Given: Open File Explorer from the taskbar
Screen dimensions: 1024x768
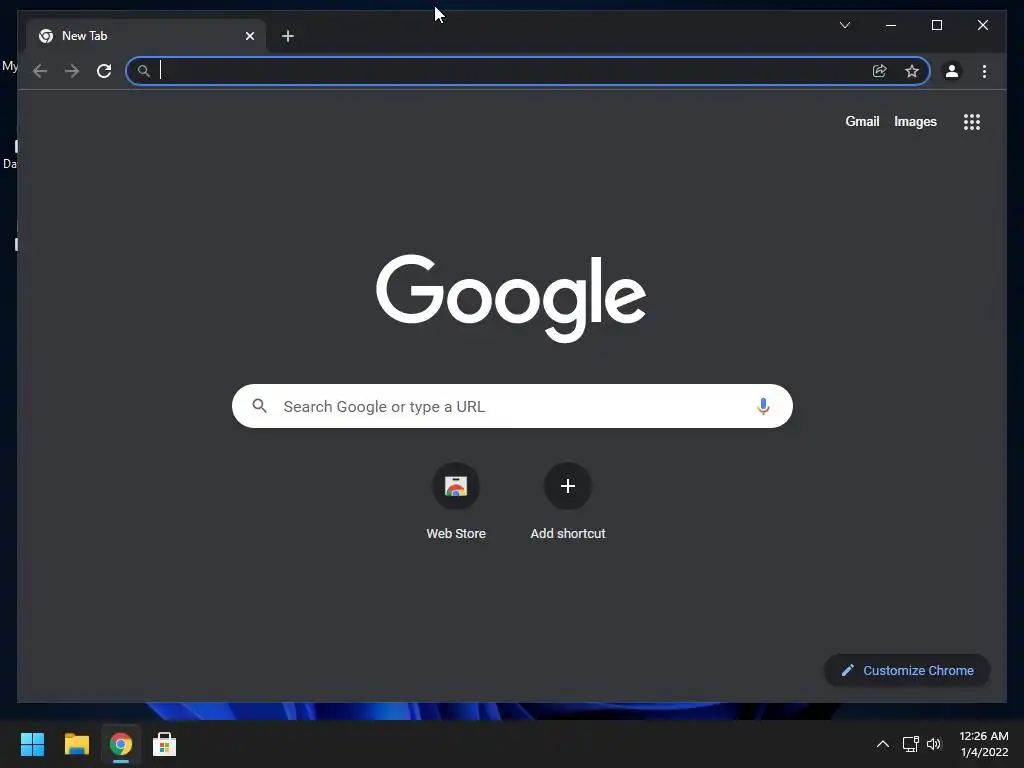Looking at the screenshot, I should click(x=76, y=744).
